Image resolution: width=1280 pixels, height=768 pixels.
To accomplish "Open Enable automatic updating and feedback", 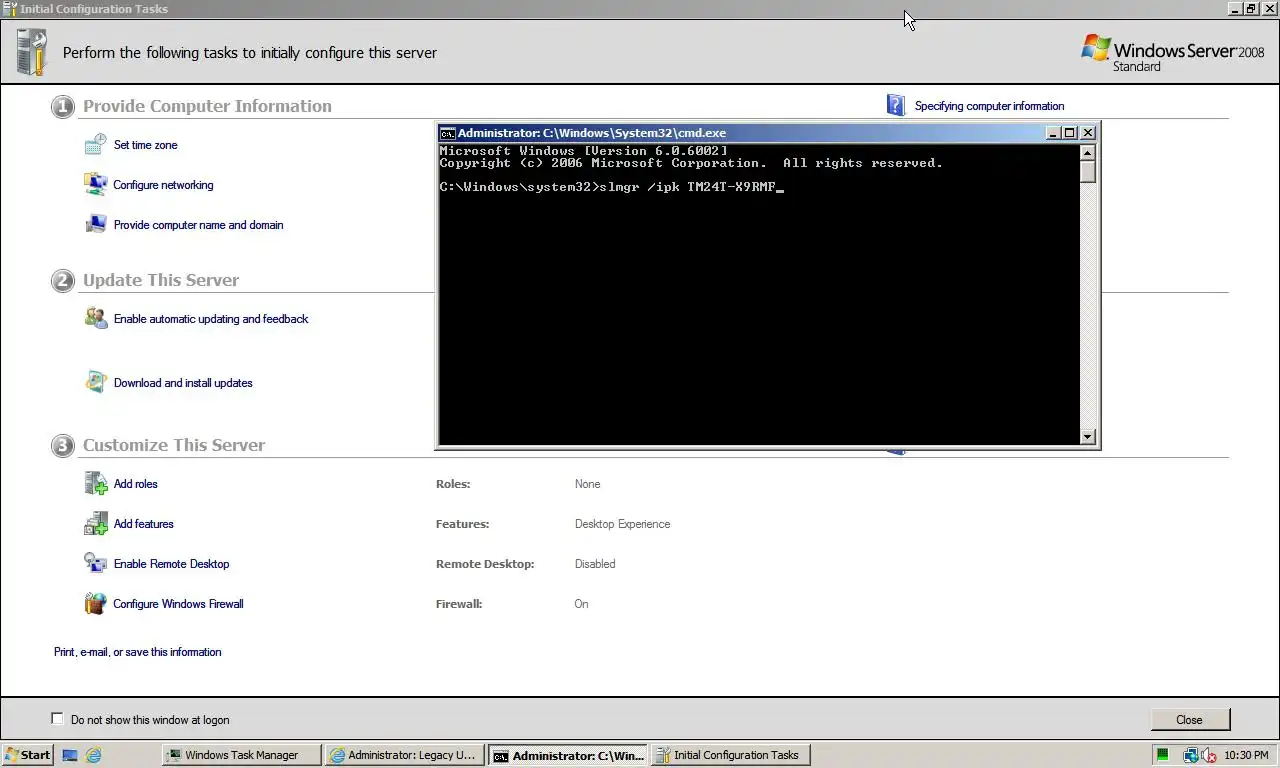I will (211, 319).
